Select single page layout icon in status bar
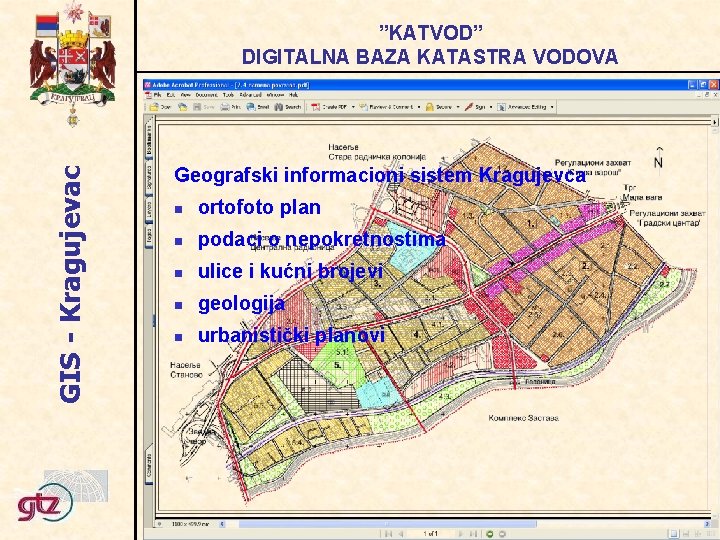The height and width of the screenshot is (540, 720). (x=674, y=534)
